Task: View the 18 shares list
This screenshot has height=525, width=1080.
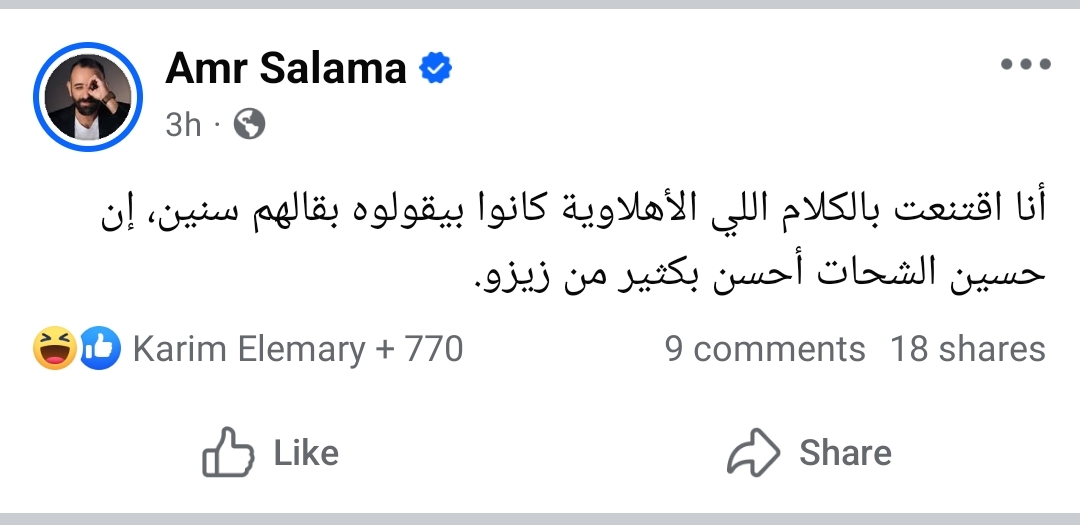Action: pos(967,349)
